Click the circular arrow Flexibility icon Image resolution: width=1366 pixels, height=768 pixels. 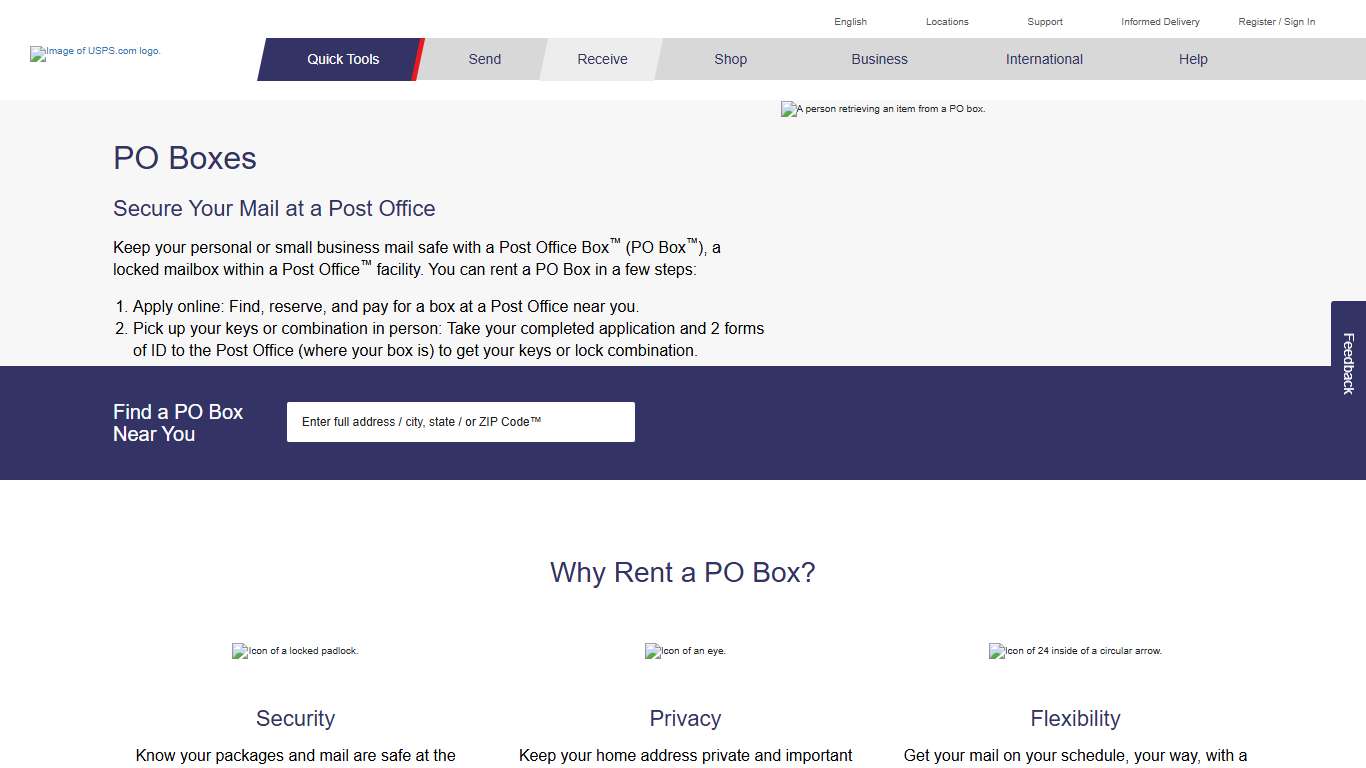coord(1075,651)
